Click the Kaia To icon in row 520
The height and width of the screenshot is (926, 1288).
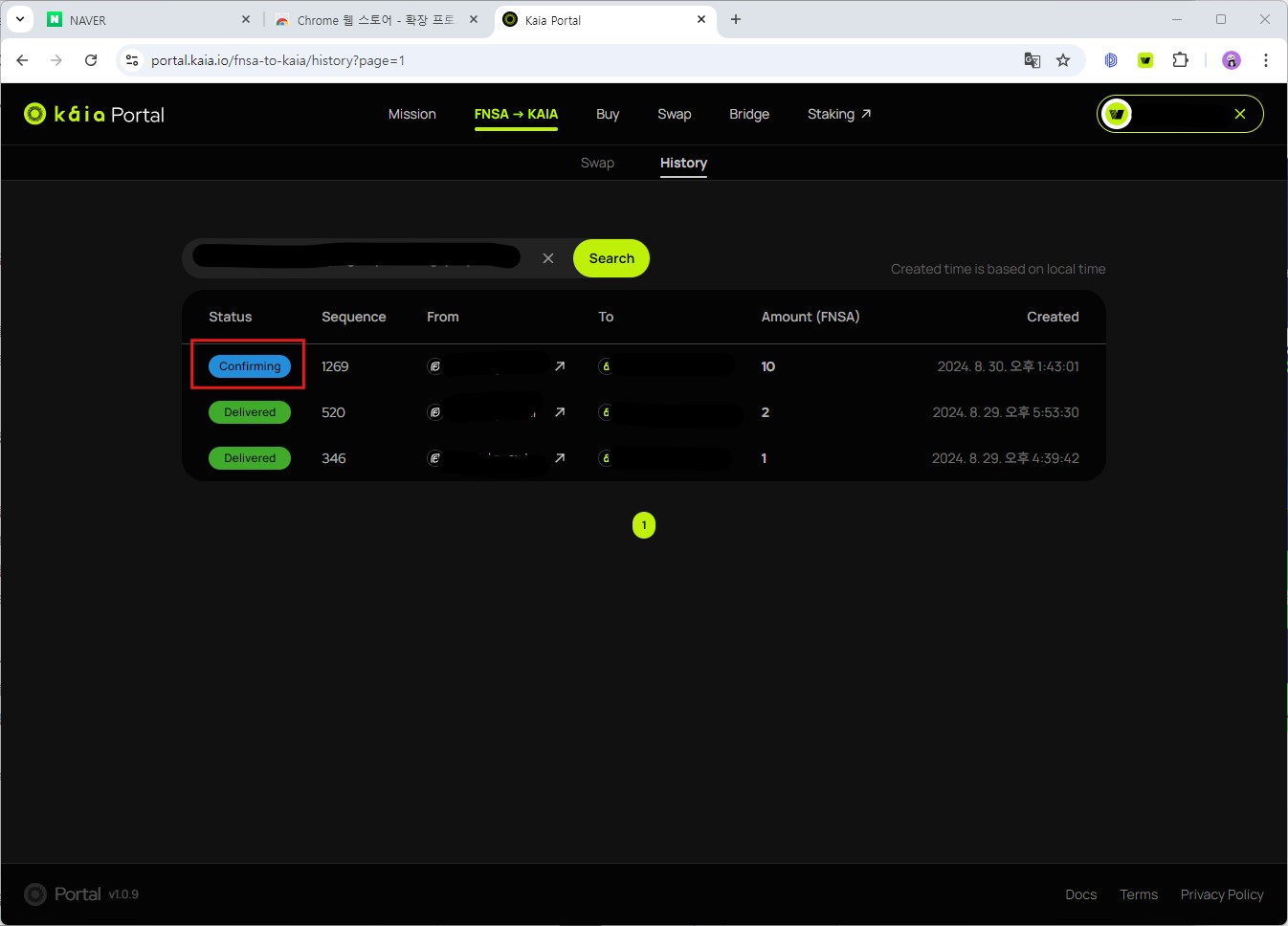coord(606,412)
